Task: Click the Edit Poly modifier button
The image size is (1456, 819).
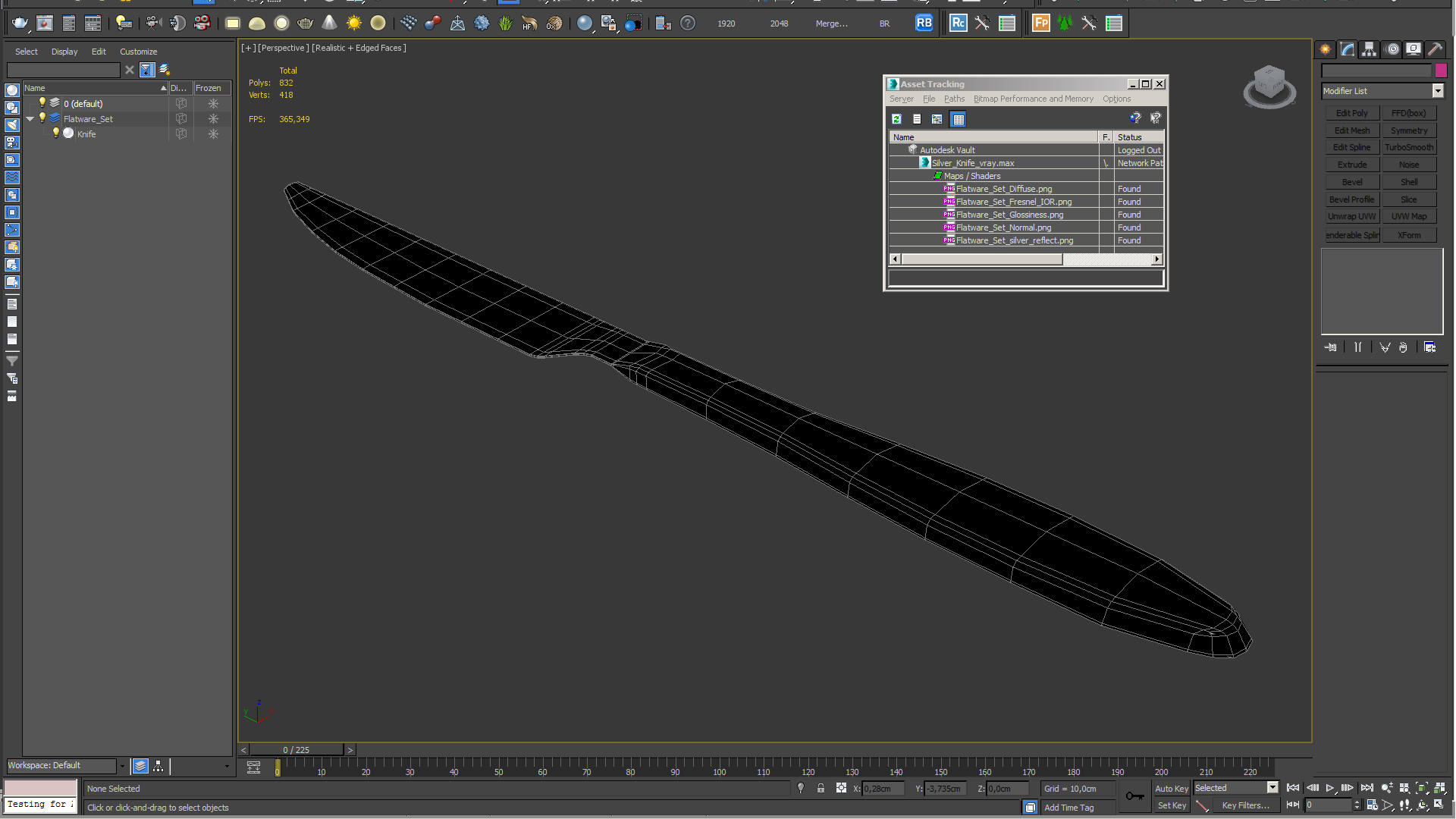Action: (1352, 113)
